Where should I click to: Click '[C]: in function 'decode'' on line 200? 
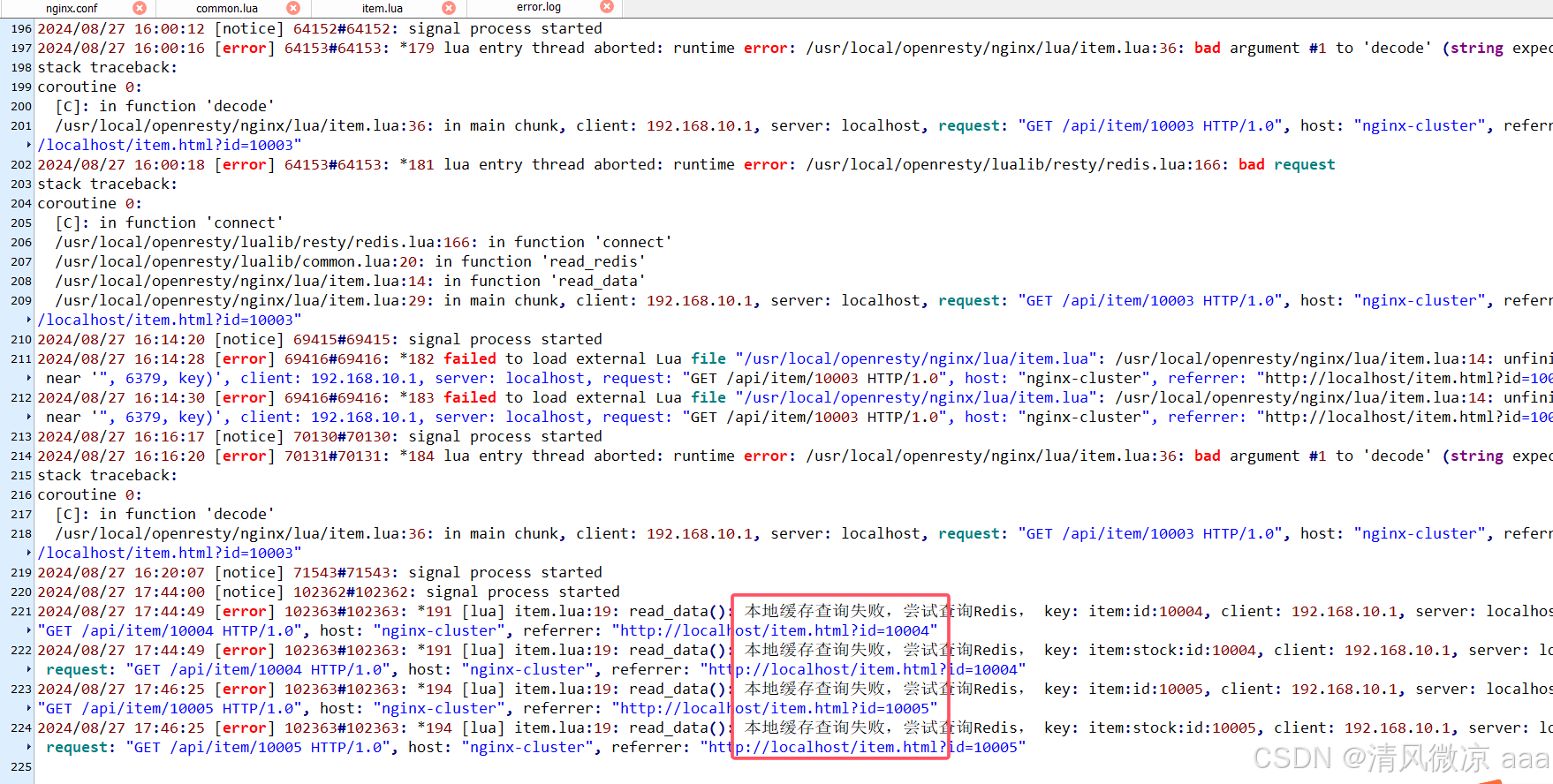click(165, 107)
